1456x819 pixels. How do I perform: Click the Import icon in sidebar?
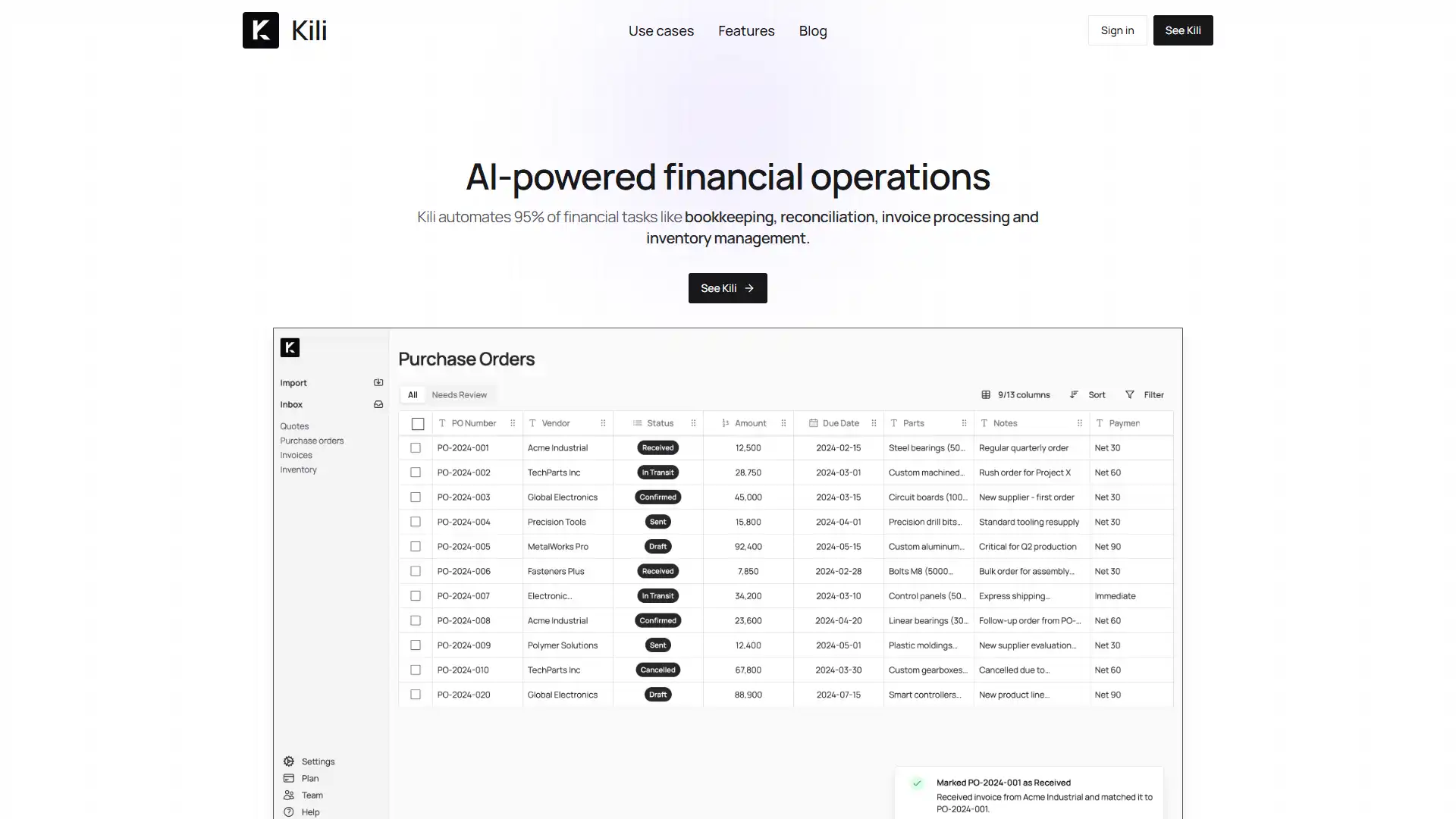click(x=378, y=382)
